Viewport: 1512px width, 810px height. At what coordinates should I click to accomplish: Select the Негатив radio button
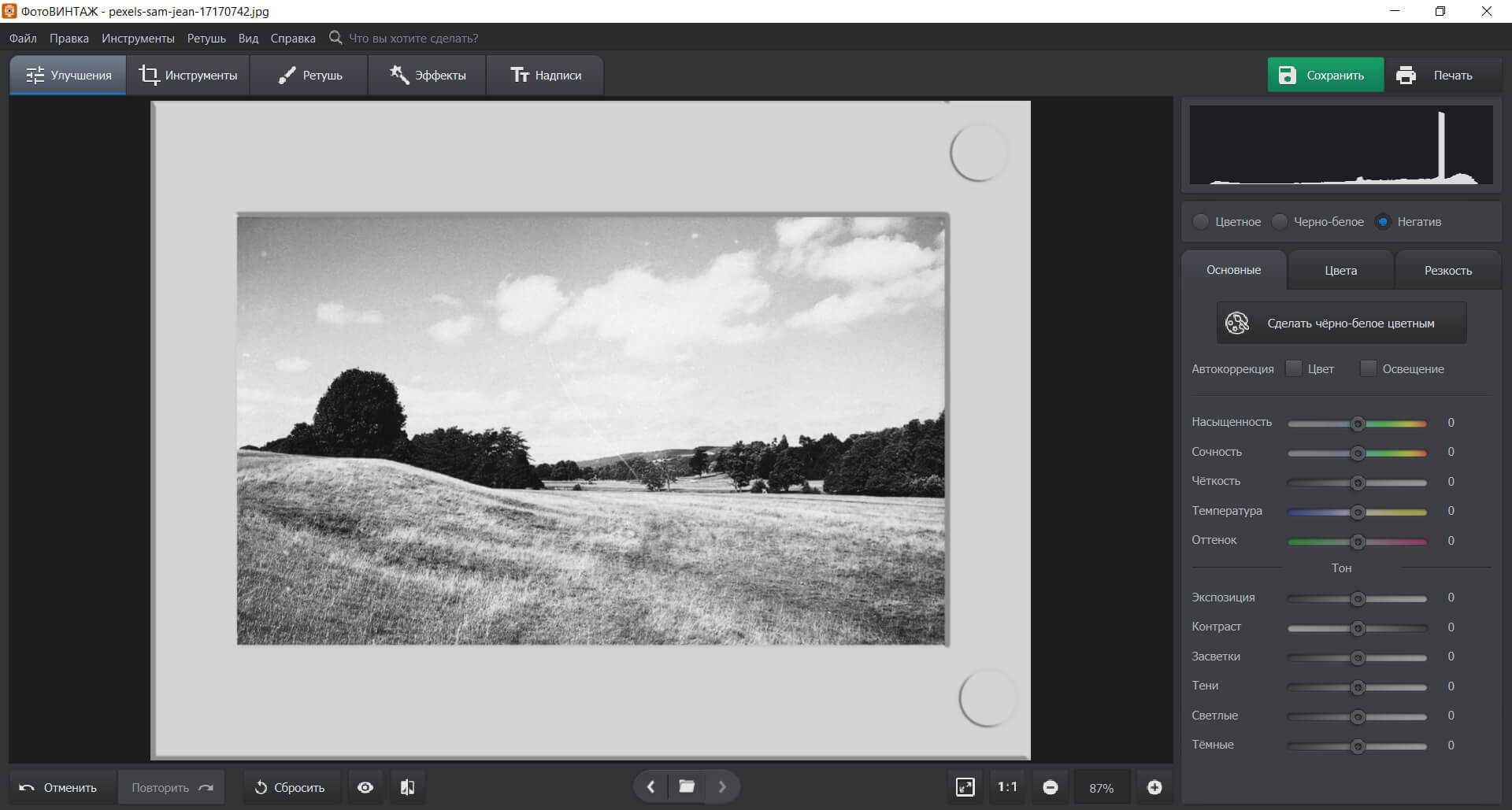click(1383, 222)
